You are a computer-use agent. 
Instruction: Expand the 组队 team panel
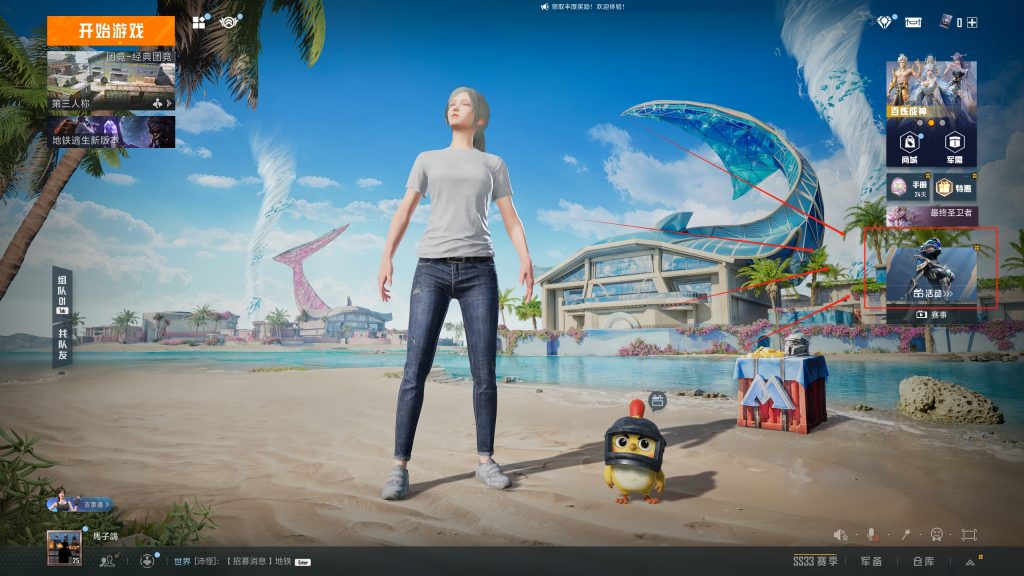pyautogui.click(x=62, y=294)
